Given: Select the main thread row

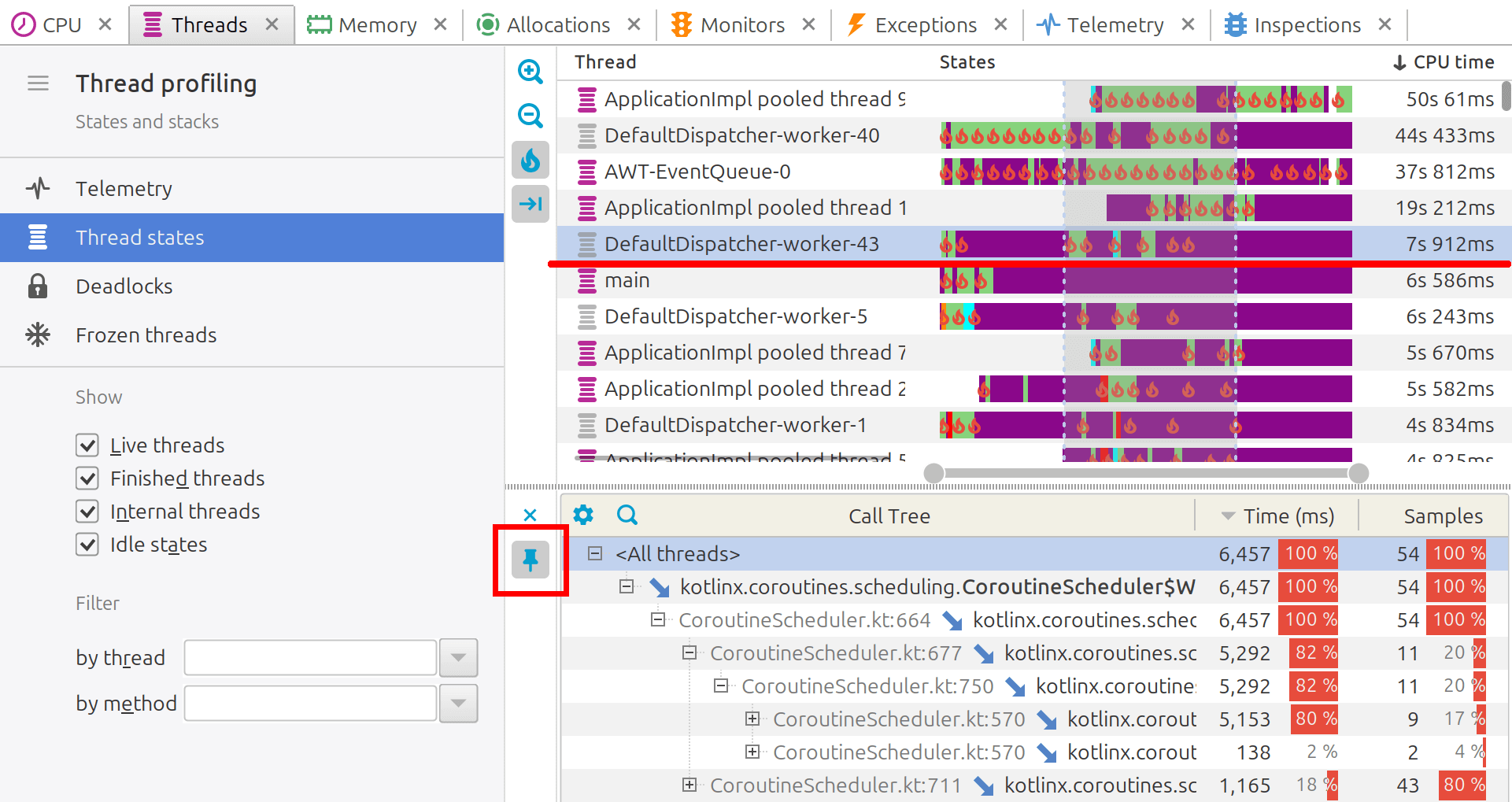Looking at the screenshot, I should pos(1033,280).
